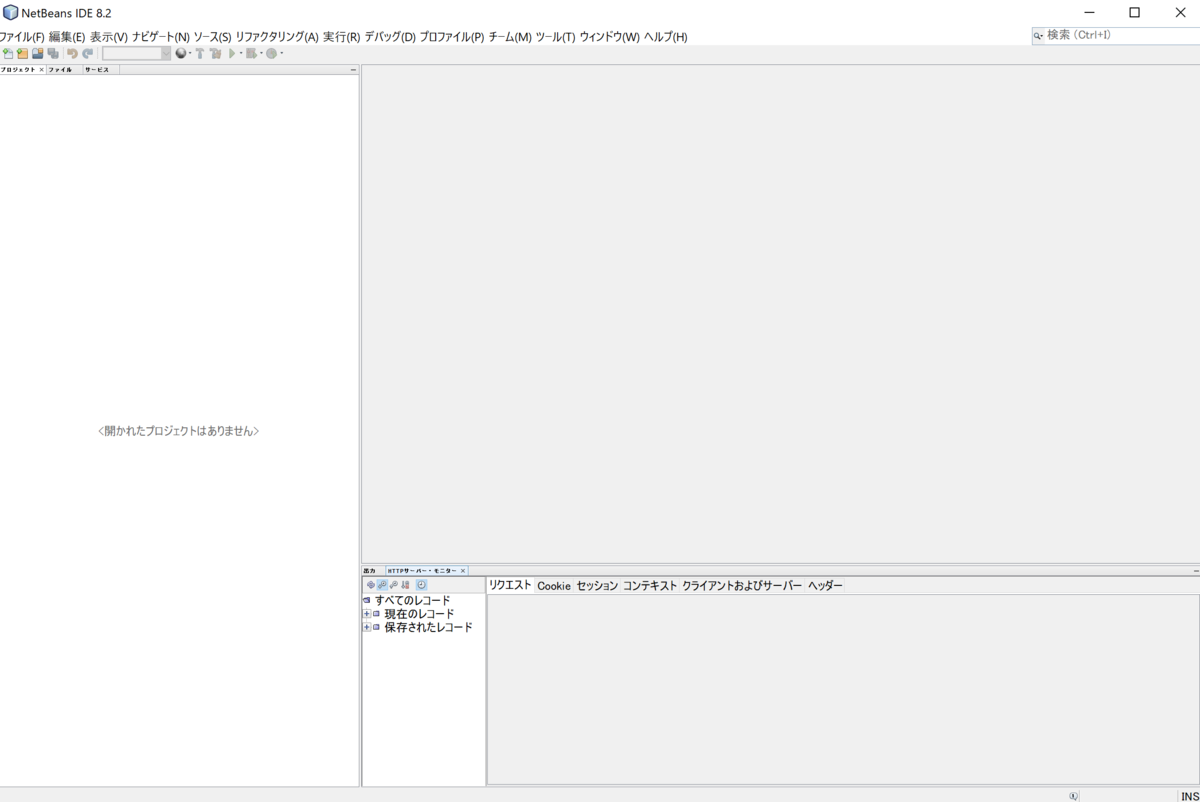1200x802 pixels.
Task: Open dropdown arrow beside the globe icon
Action: tap(190, 54)
